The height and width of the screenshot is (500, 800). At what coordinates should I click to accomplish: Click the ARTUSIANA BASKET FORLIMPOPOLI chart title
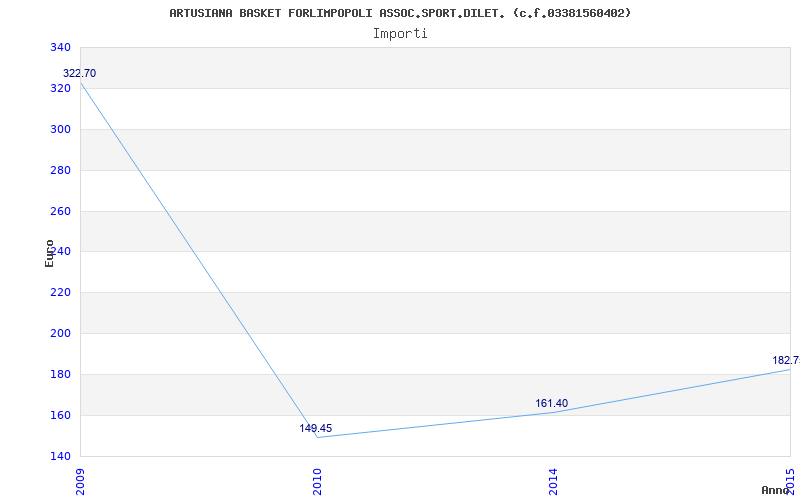[x=400, y=13]
